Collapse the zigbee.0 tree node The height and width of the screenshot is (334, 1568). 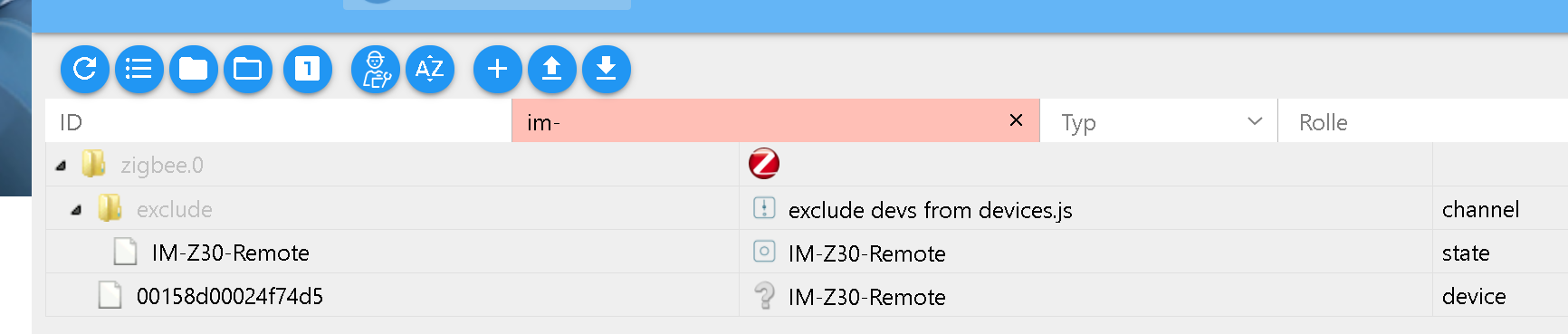tap(61, 166)
